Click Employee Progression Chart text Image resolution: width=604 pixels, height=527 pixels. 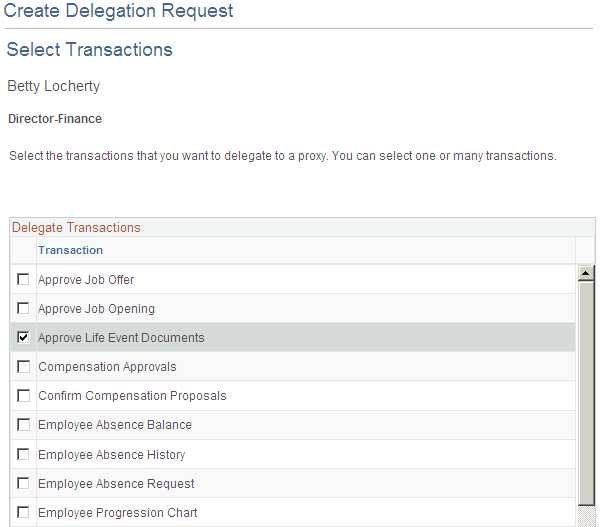coord(117,513)
